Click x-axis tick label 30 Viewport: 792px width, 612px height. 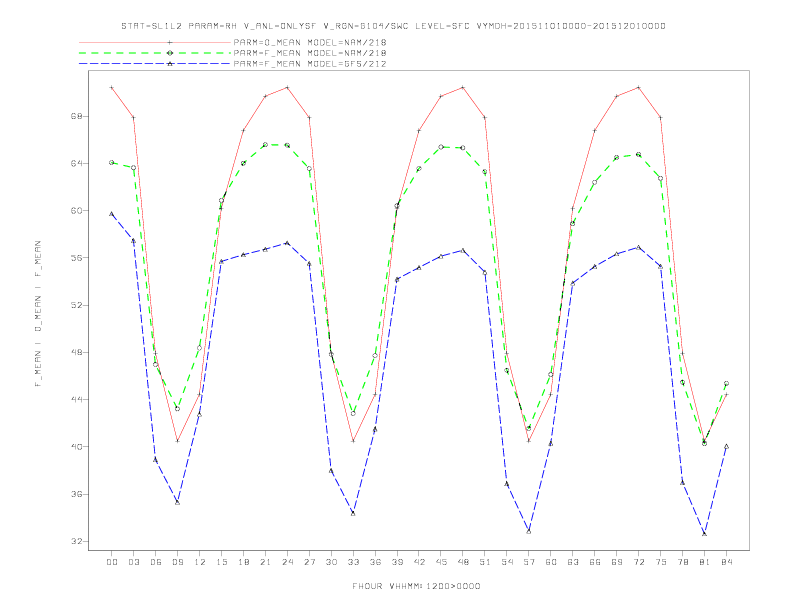click(331, 562)
